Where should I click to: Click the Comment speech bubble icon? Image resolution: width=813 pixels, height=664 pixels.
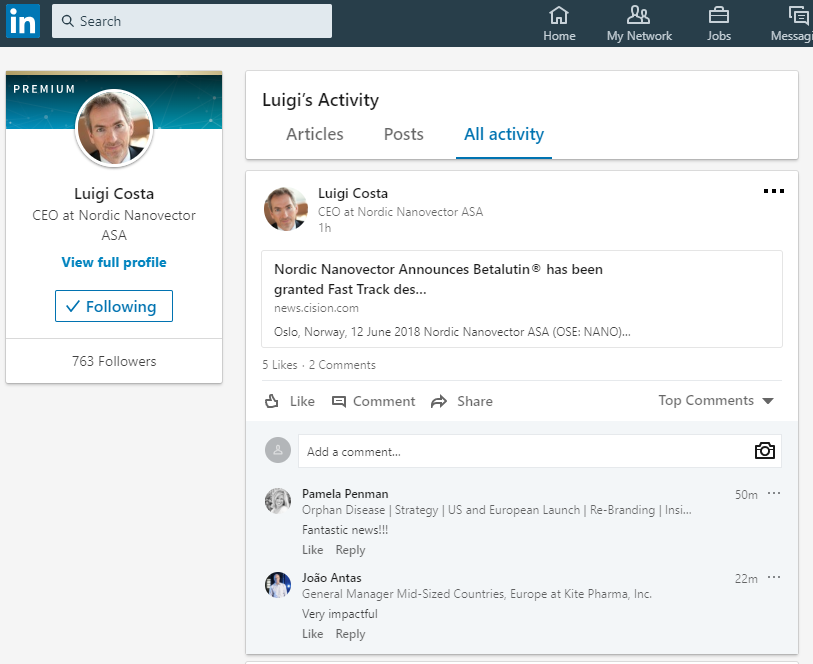click(339, 402)
